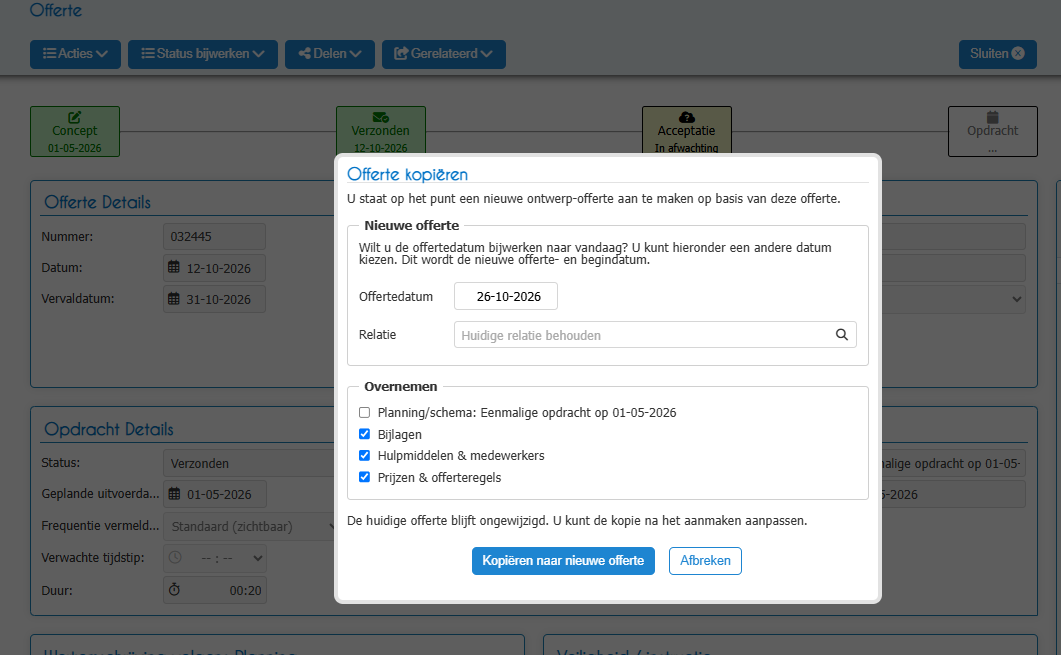This screenshot has width=1061, height=655.
Task: Open the Gerelateerd menu
Action: pos(444,54)
